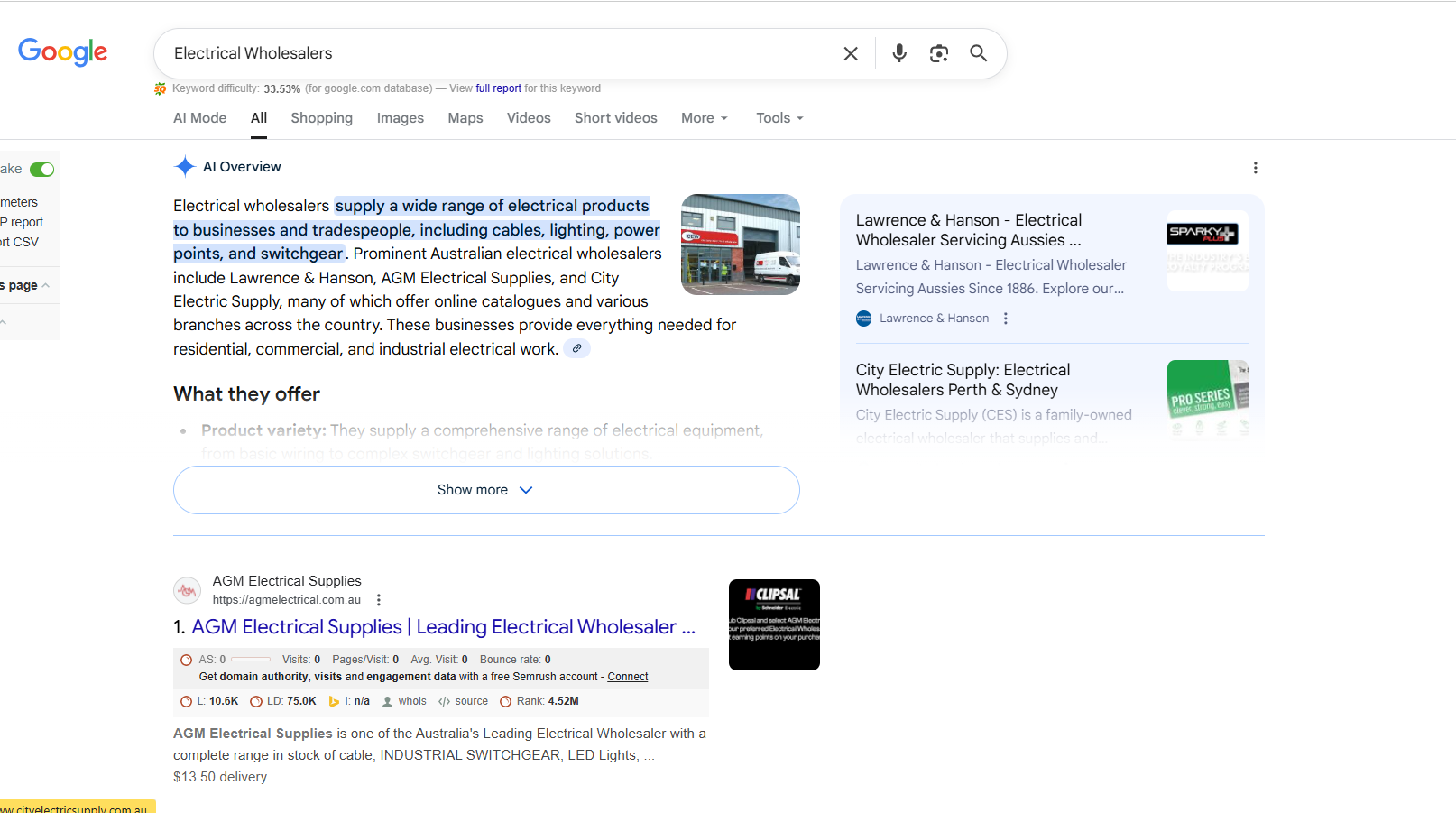
Task: Clear the search box with X icon
Action: tap(850, 54)
